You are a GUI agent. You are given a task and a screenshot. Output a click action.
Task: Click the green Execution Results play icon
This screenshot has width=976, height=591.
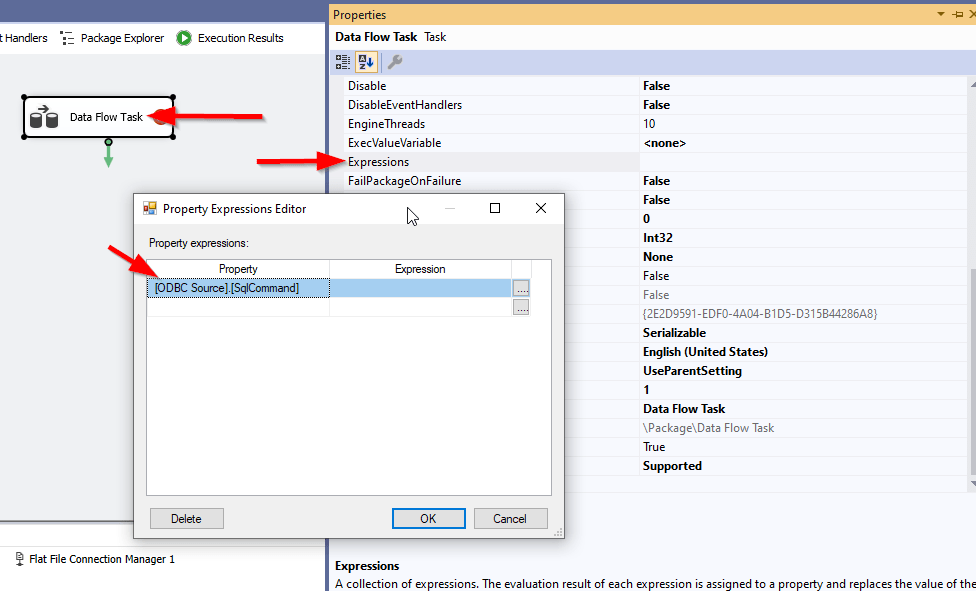[x=183, y=38]
